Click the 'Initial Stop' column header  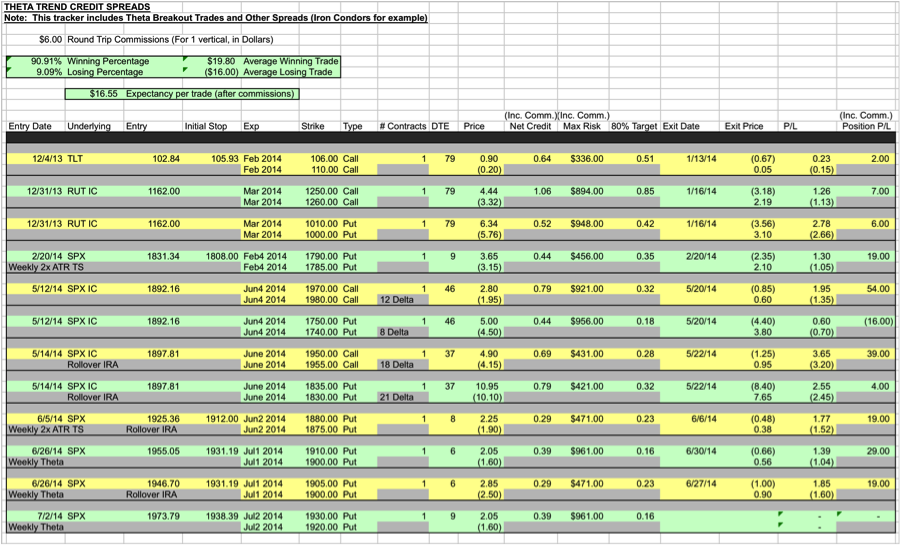pos(206,126)
